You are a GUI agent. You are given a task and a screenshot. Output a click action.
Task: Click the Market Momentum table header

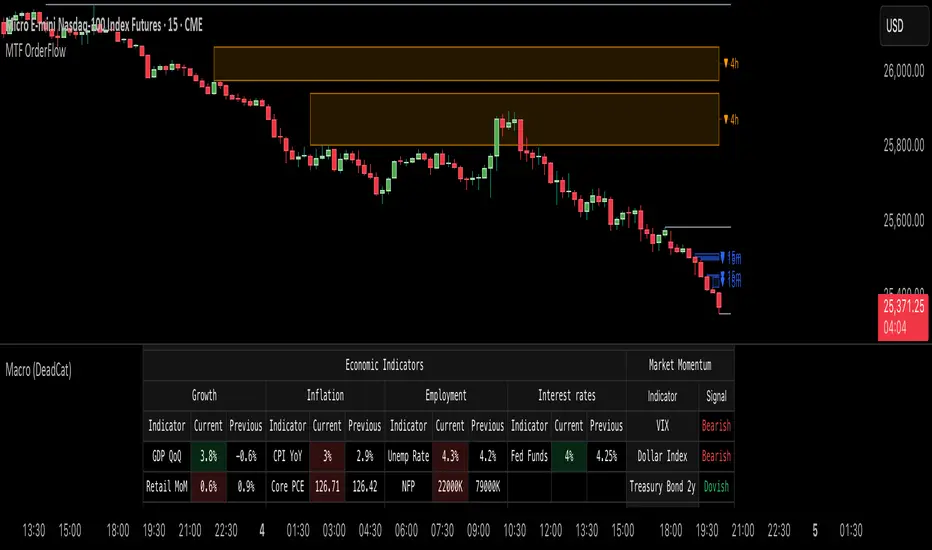[680, 366]
